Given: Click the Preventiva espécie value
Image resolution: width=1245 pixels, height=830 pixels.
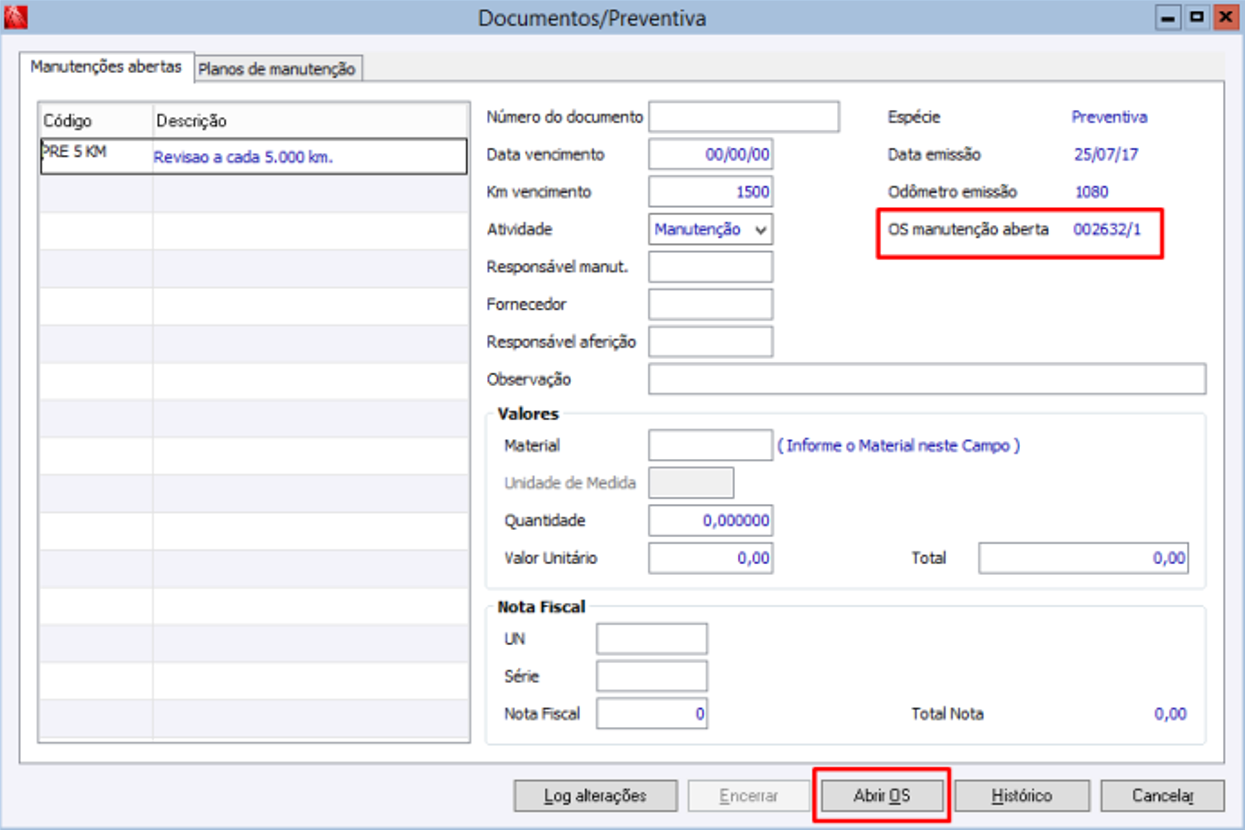Looking at the screenshot, I should click(x=1110, y=117).
